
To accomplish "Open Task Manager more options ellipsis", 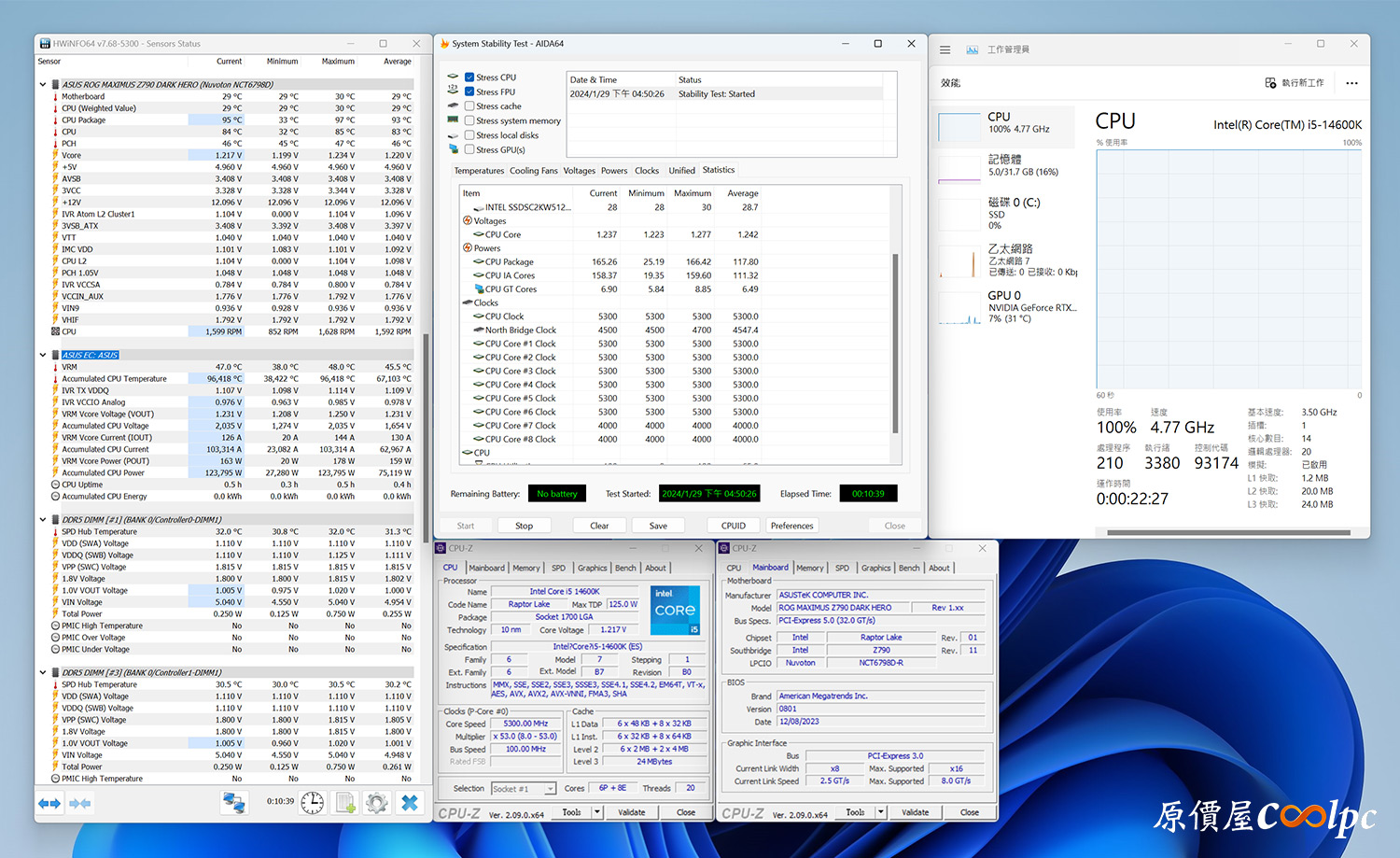I will 1351,83.
